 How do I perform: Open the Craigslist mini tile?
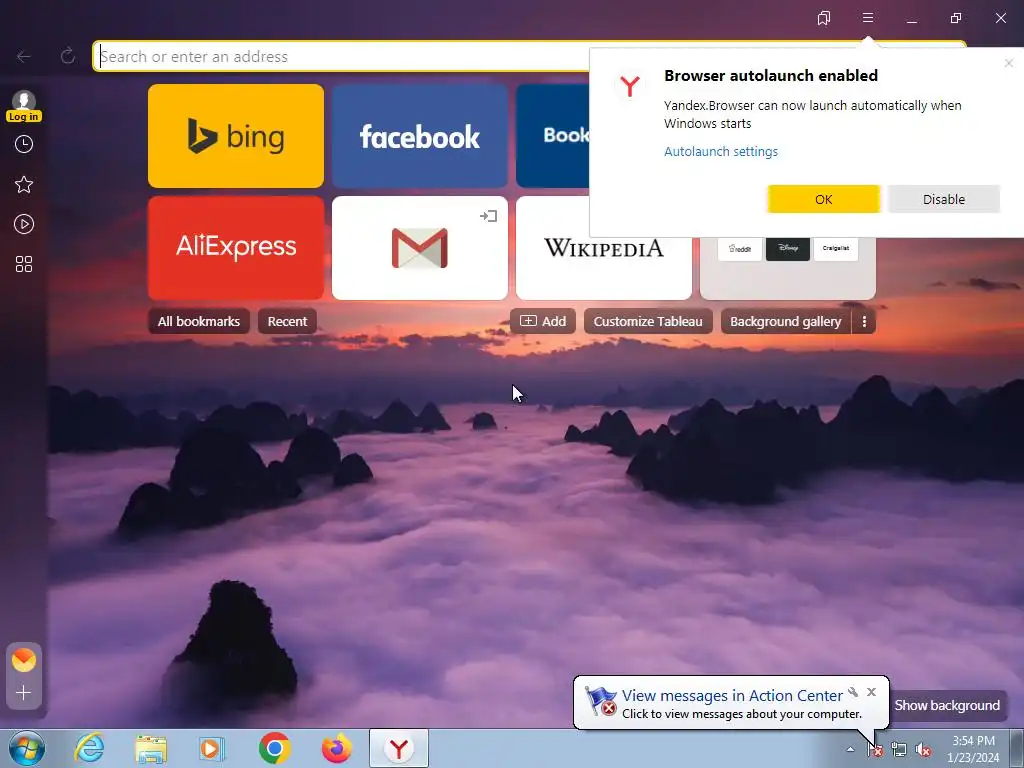(836, 249)
